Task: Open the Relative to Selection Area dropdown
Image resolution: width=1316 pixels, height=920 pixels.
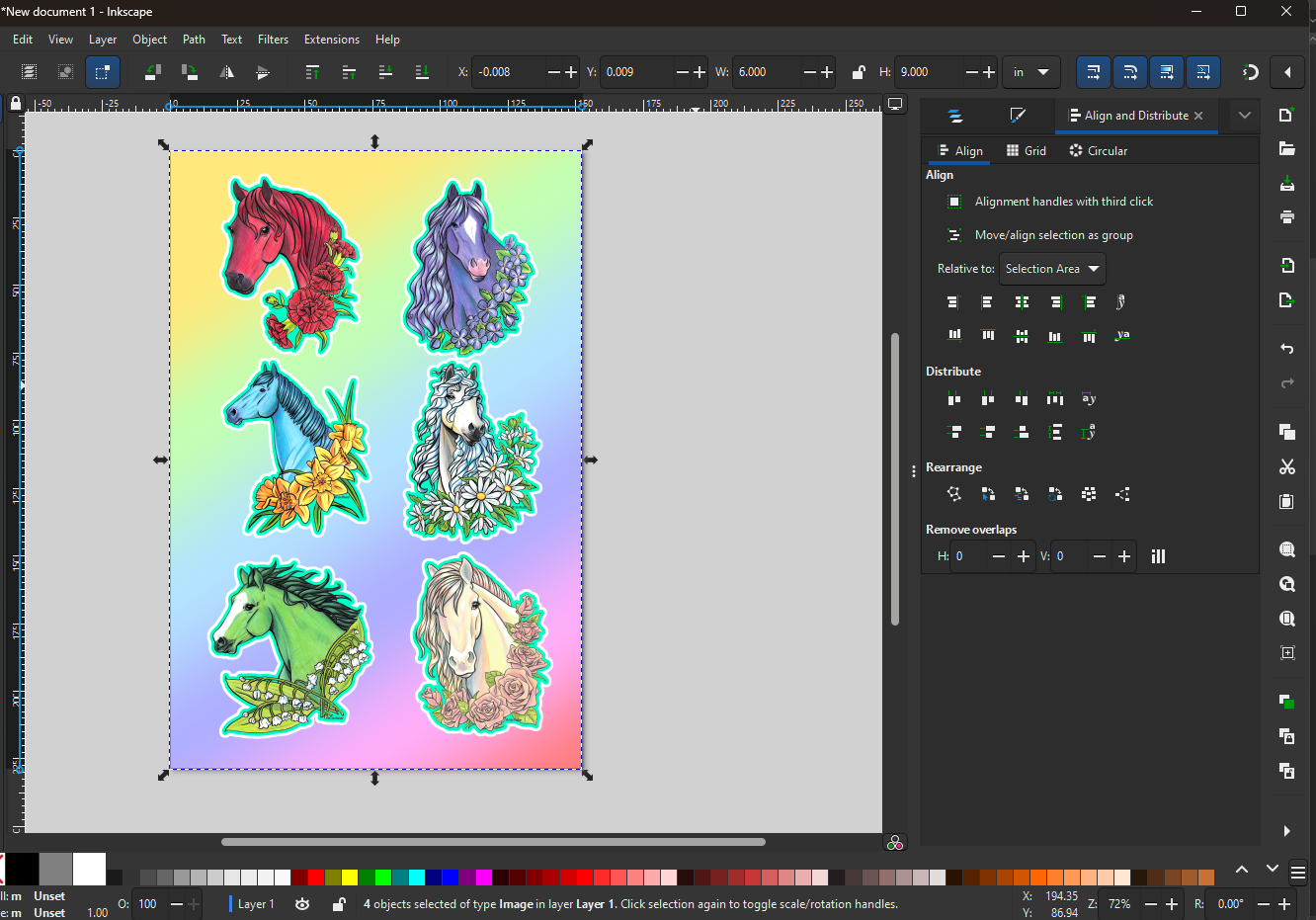Action: pyautogui.click(x=1051, y=269)
